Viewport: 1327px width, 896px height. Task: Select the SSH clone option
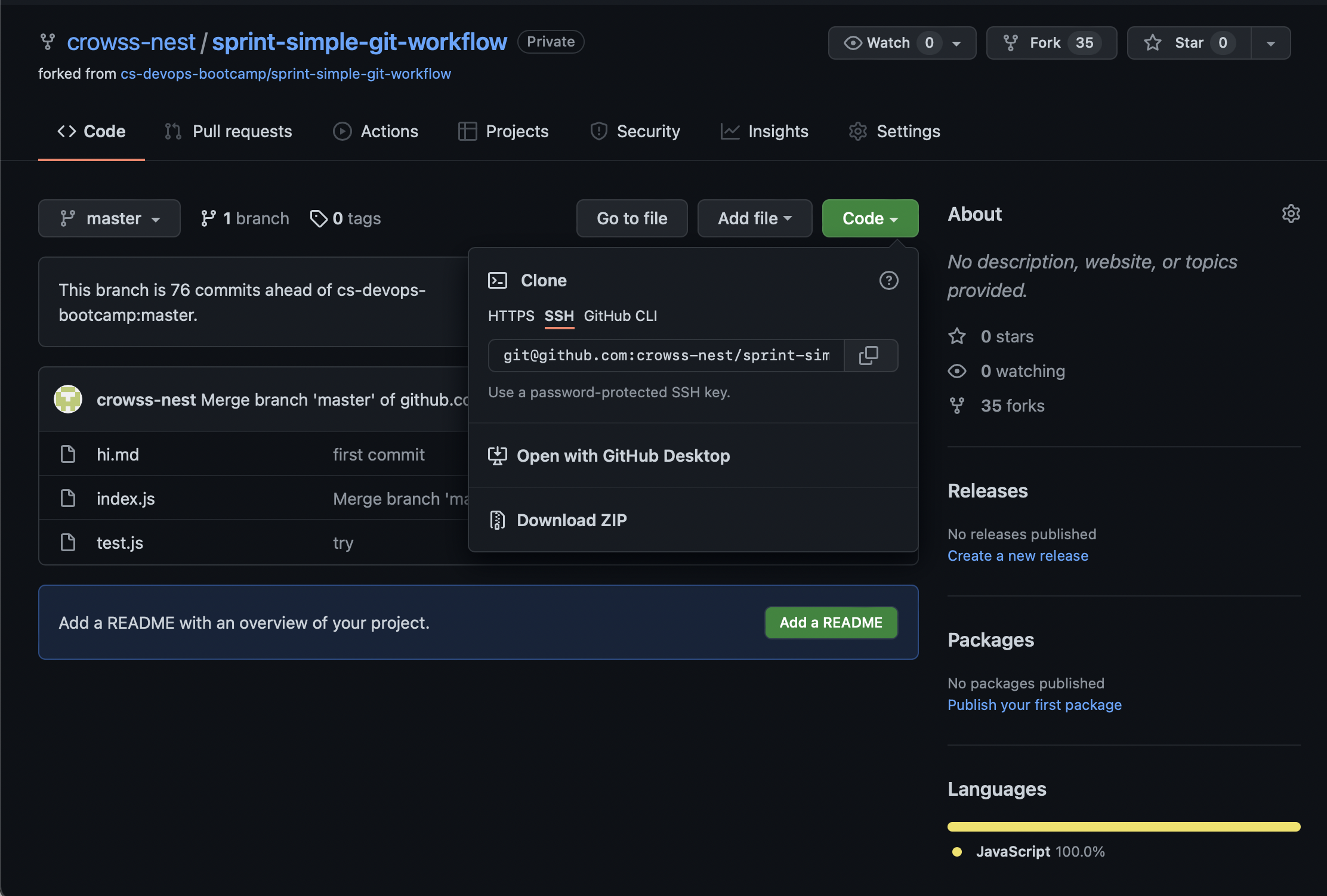[x=559, y=316]
